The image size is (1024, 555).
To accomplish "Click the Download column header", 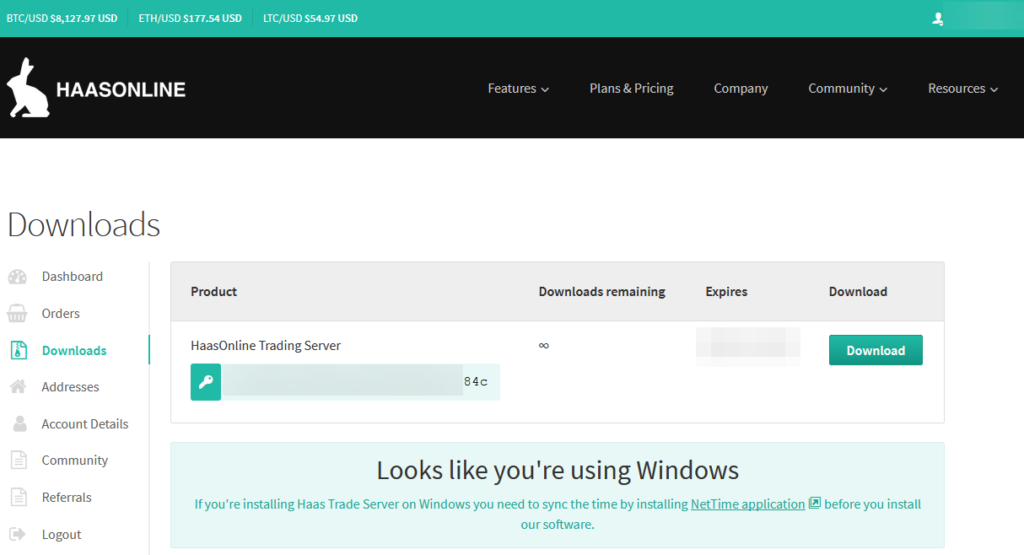I will (x=857, y=292).
